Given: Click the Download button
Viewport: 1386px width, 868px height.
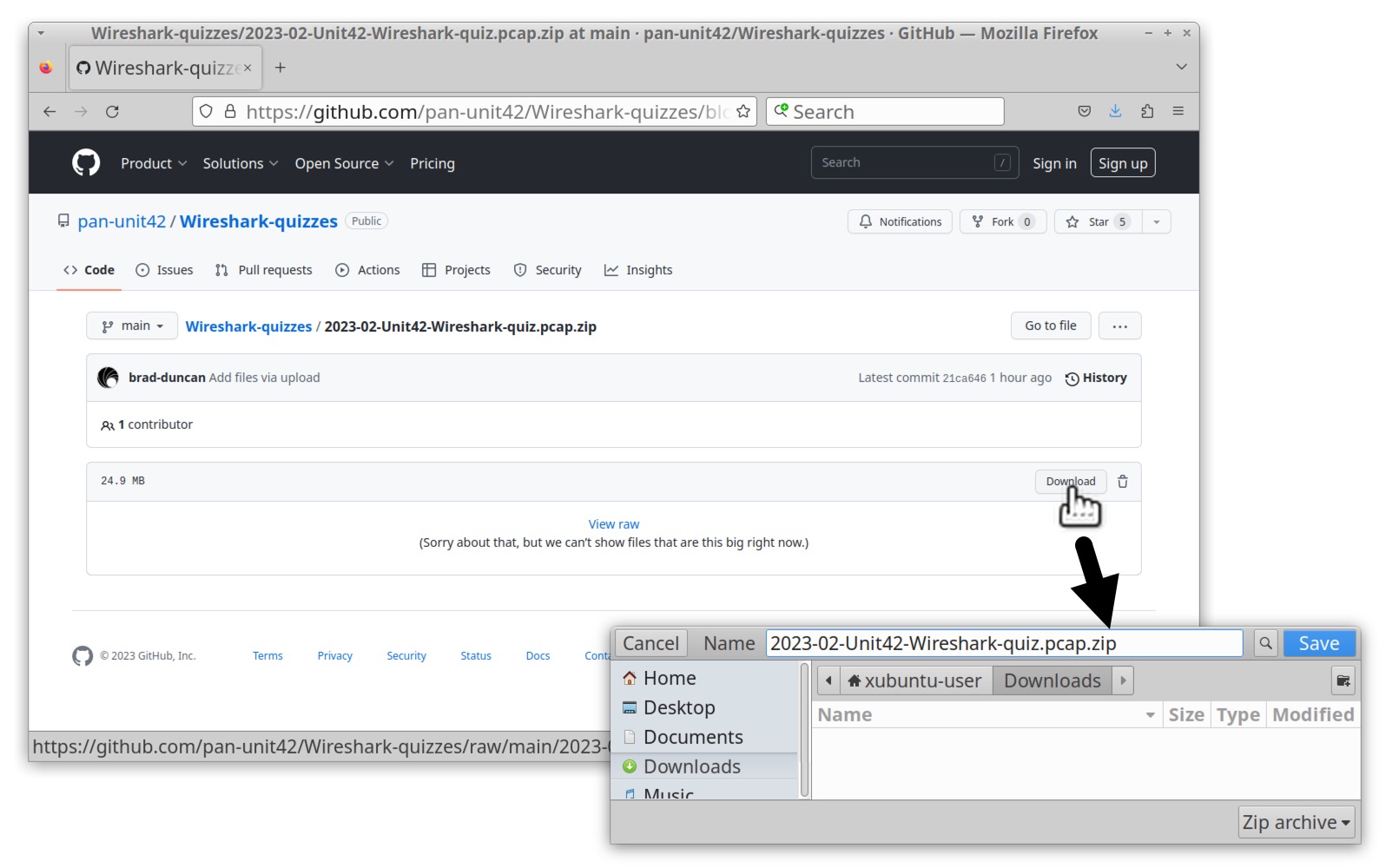Looking at the screenshot, I should [1071, 482].
